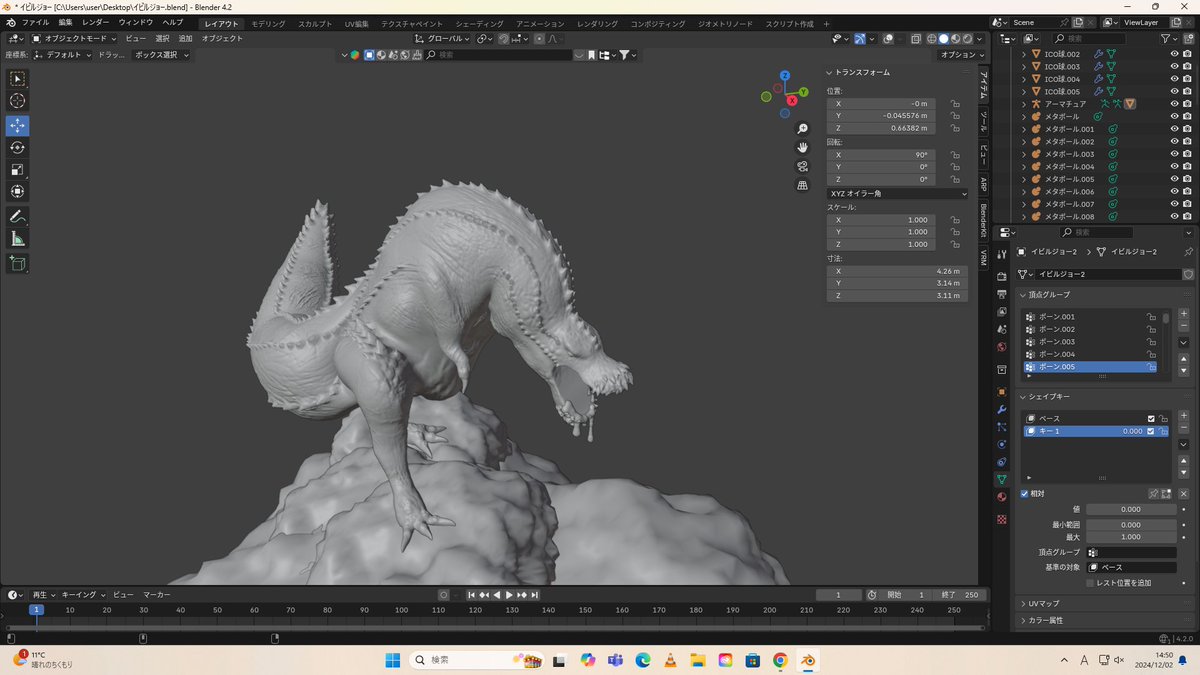Screen dimensions: 1200x675
Task: Add a new vertex group with plus
Action: 1184,313
